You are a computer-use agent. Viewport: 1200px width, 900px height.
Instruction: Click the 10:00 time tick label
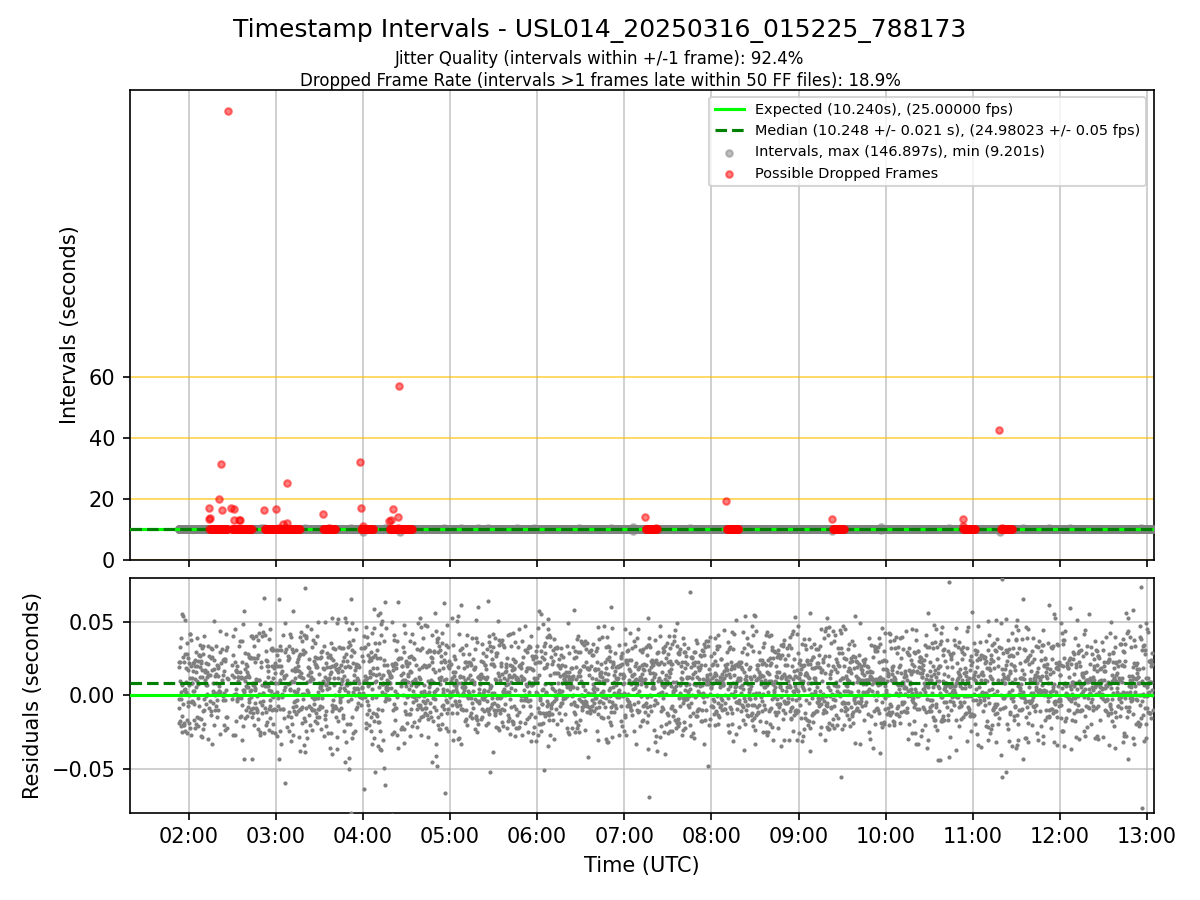pyautogui.click(x=885, y=834)
